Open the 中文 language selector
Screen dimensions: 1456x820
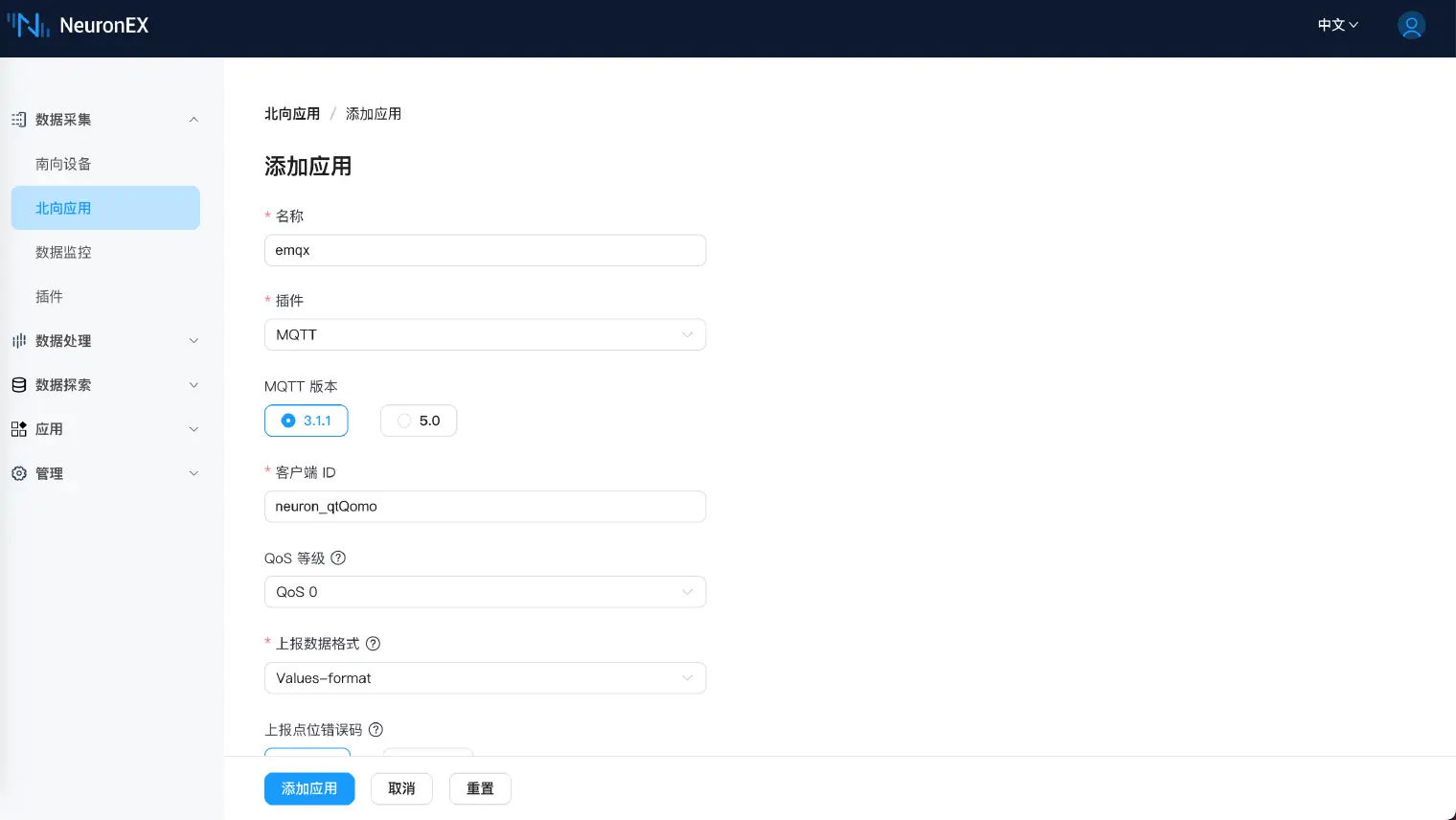(1337, 25)
